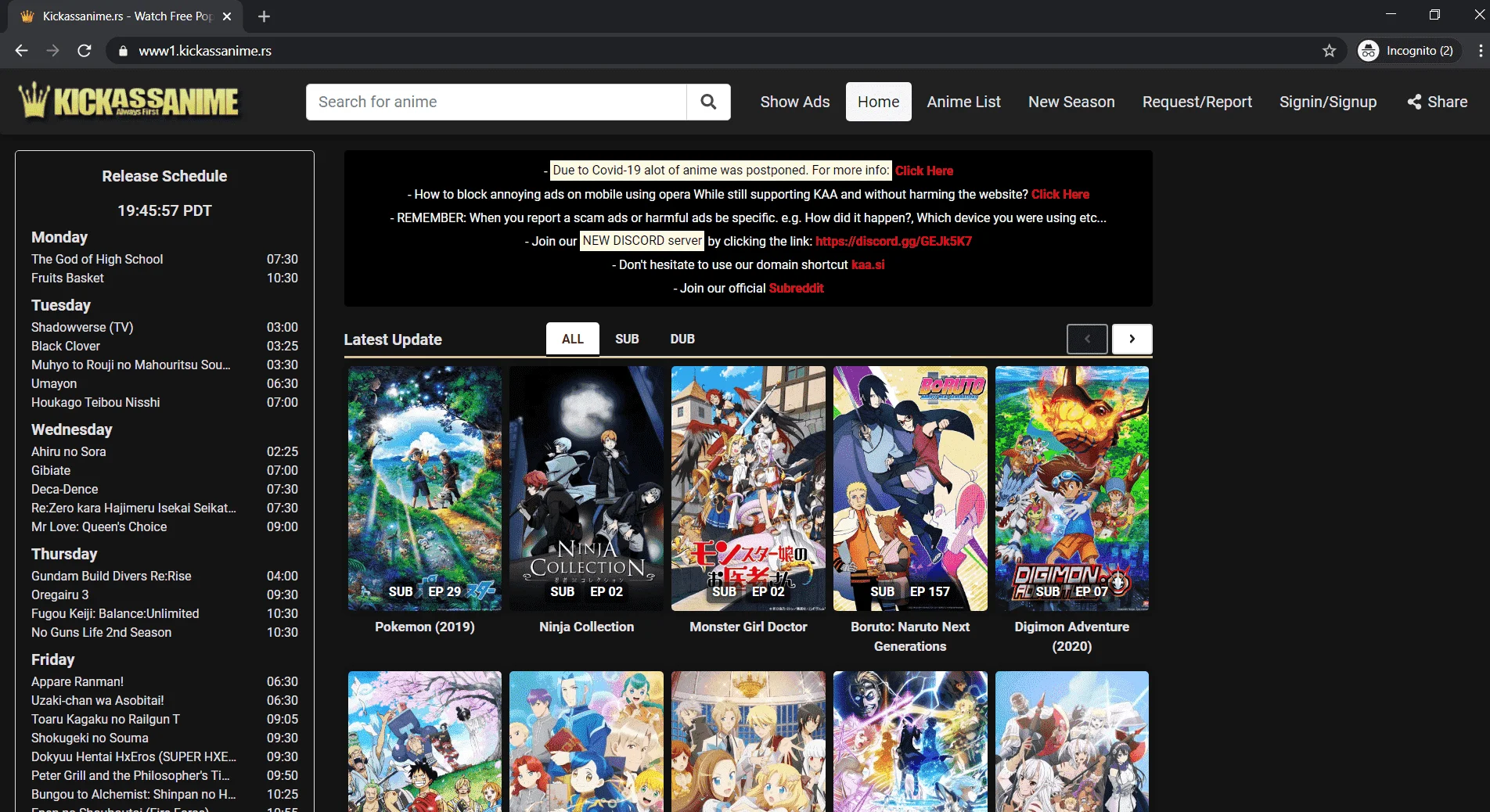Viewport: 1490px width, 812px height.
Task: Open the New Season page
Action: point(1071,102)
